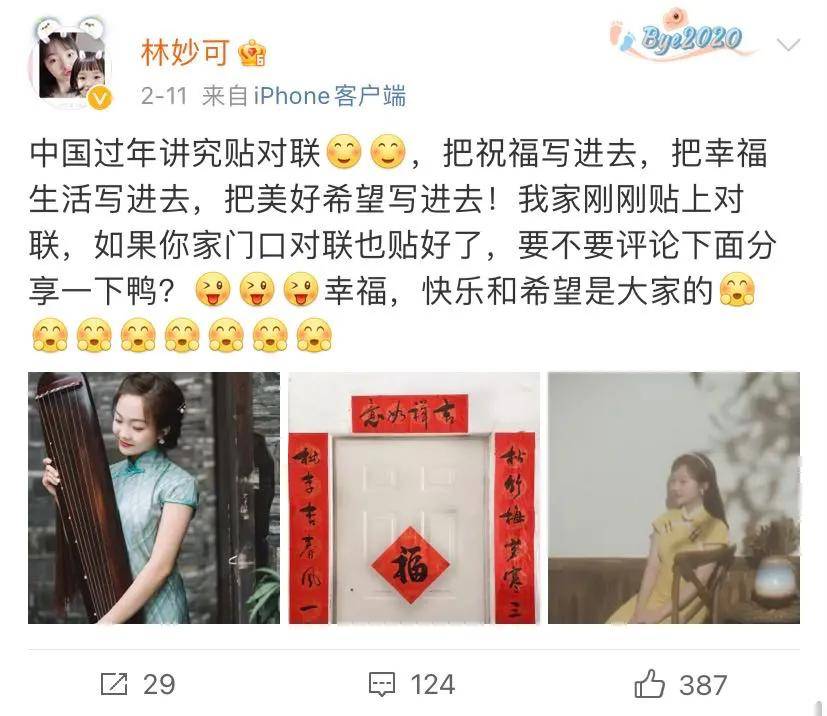Open the 林妙可 username link

pyautogui.click(x=185, y=53)
